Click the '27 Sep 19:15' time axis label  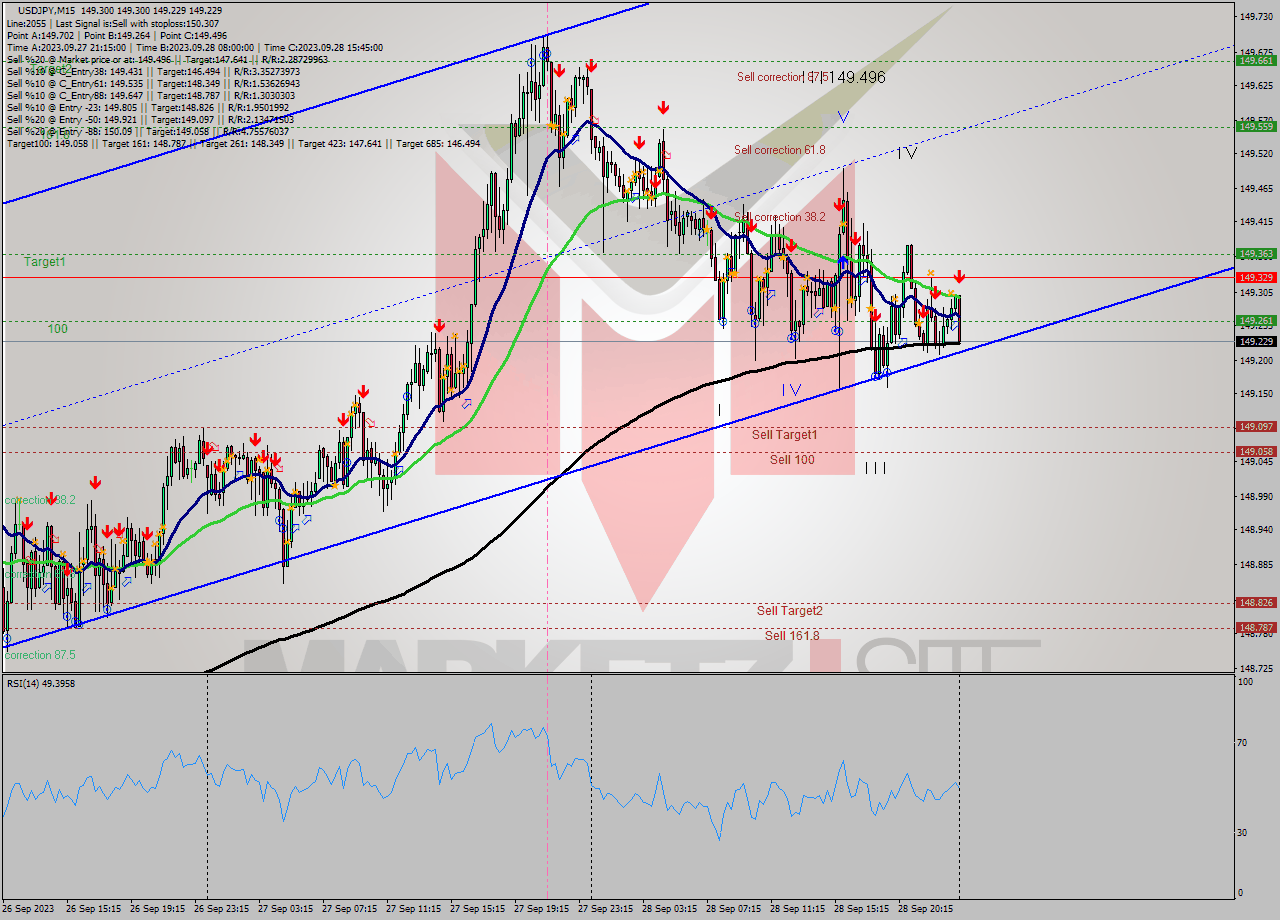[x=543, y=909]
